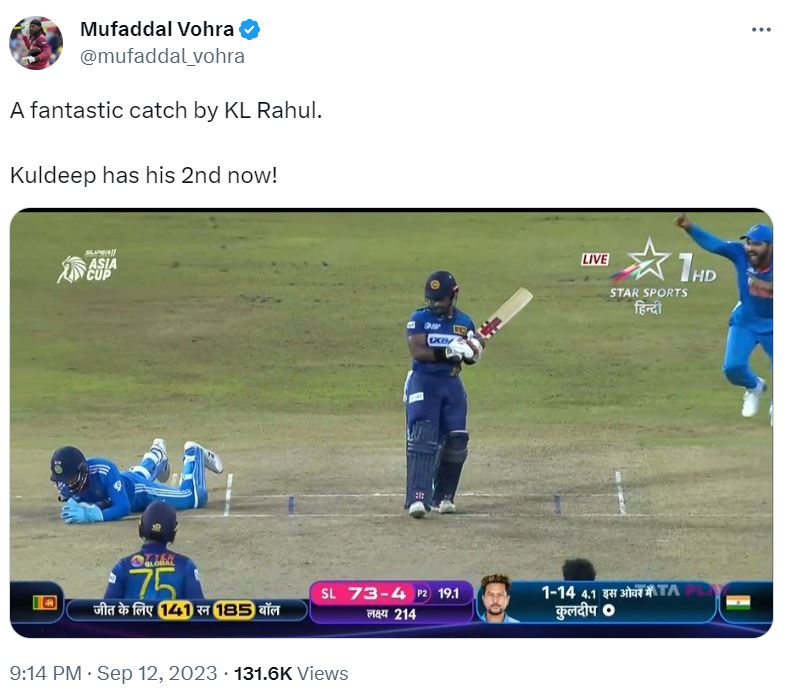Click the Asia Cup logo in the image
793x697 pixels.
87,265
